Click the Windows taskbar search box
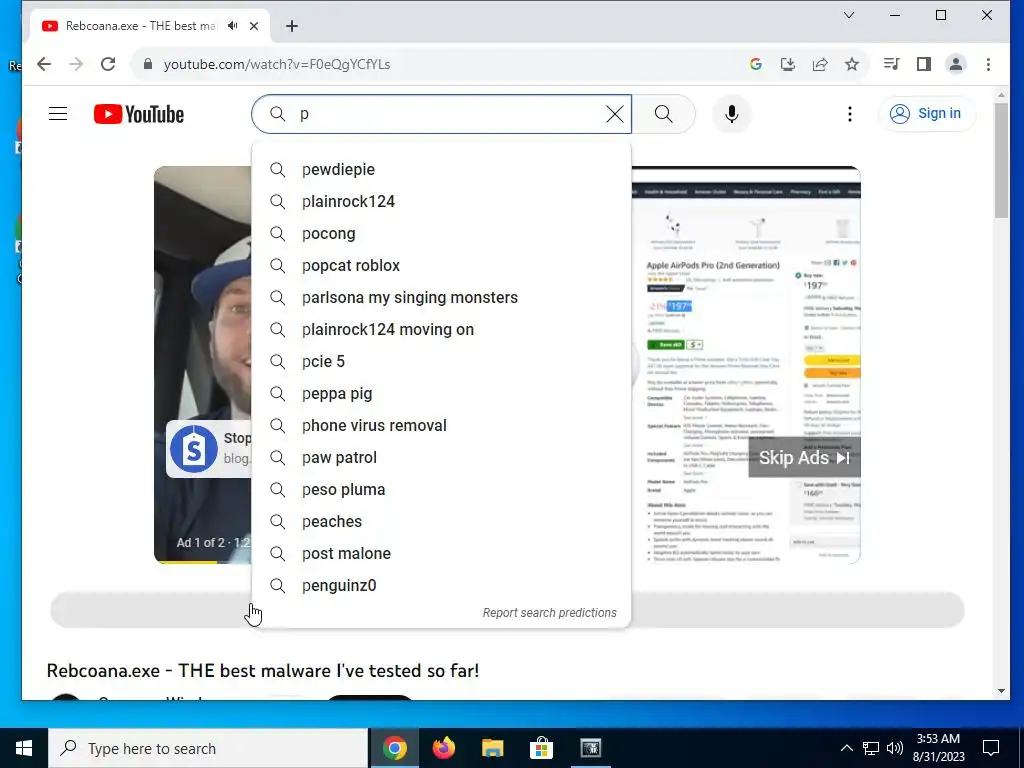The width and height of the screenshot is (1024, 768). (208, 748)
